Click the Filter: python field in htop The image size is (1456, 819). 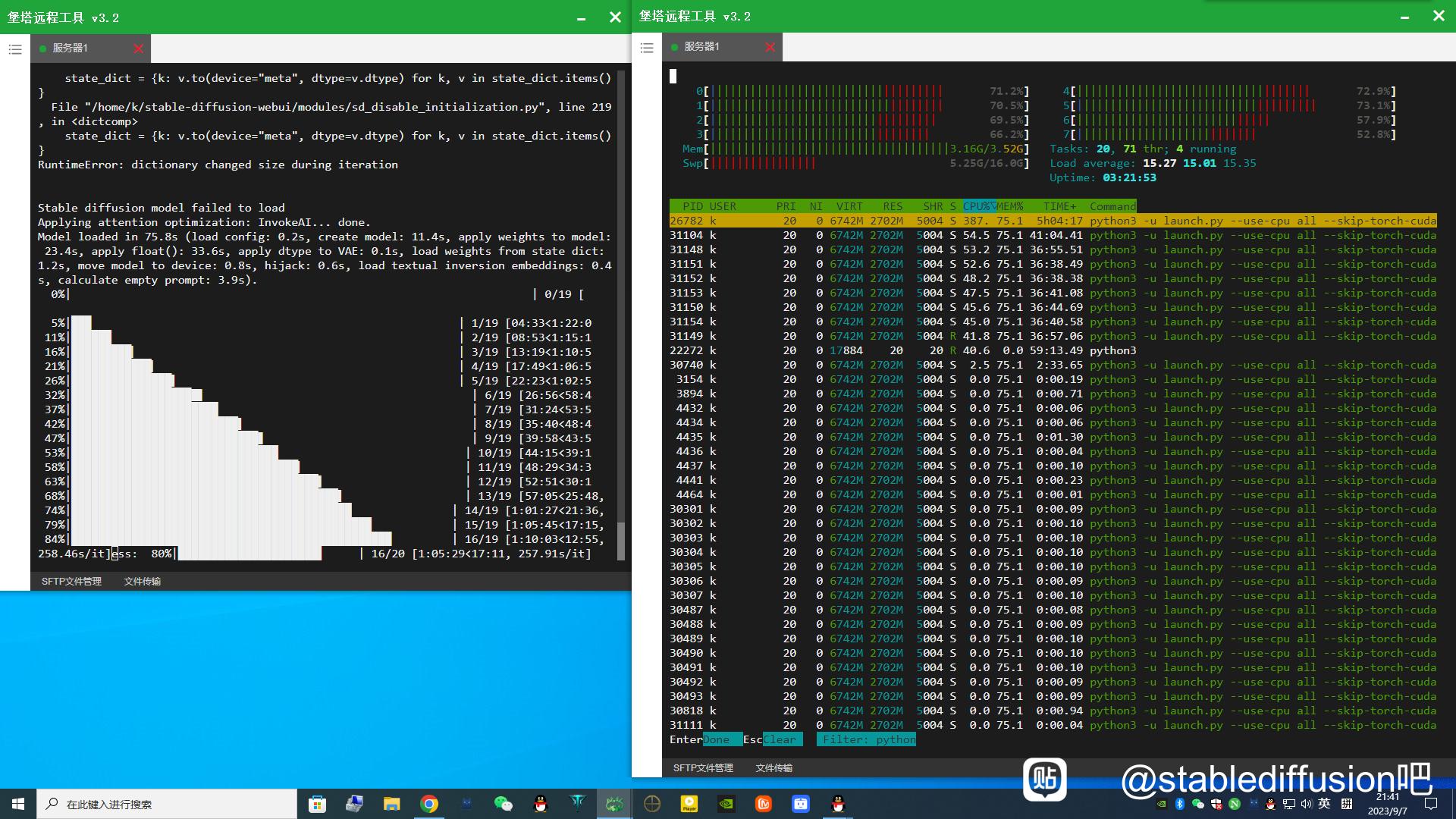(x=866, y=739)
